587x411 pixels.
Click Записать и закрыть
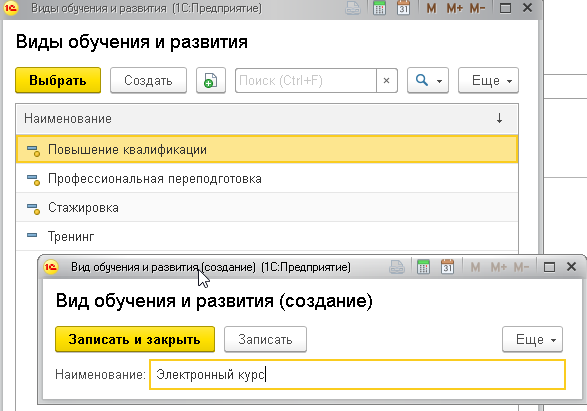[x=135, y=339]
